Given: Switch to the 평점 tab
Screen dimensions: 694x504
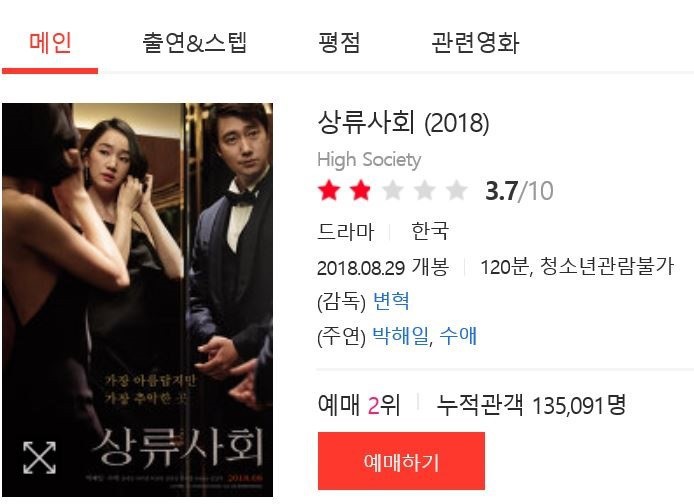Looking at the screenshot, I should [339, 43].
